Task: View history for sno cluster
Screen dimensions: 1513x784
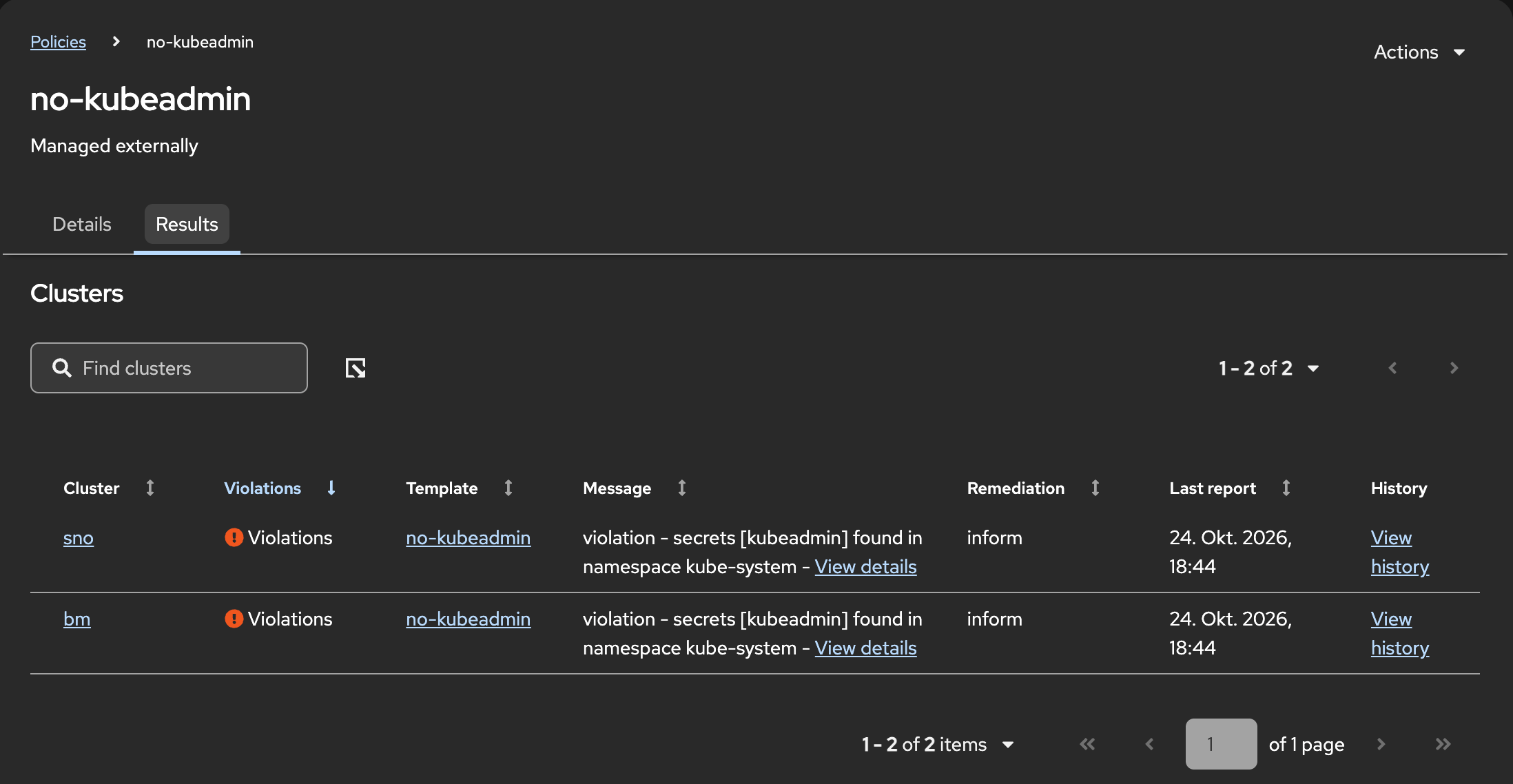Action: (1400, 552)
